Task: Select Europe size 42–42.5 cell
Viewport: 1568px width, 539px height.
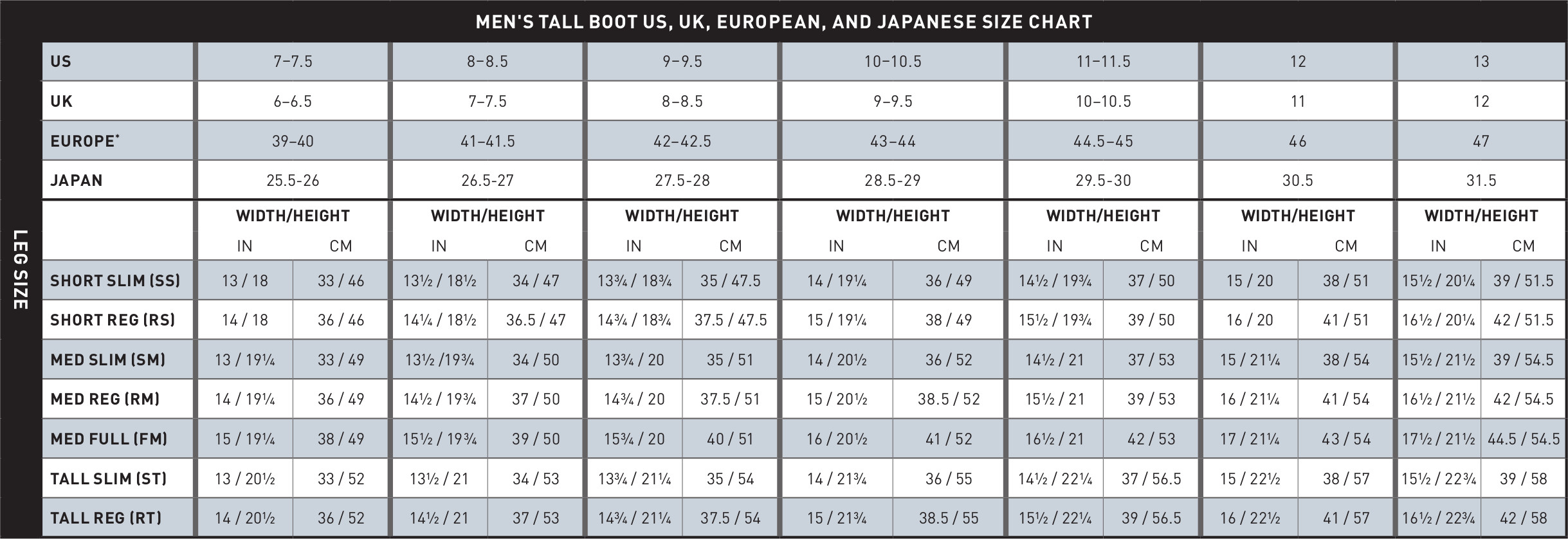Action: point(682,141)
